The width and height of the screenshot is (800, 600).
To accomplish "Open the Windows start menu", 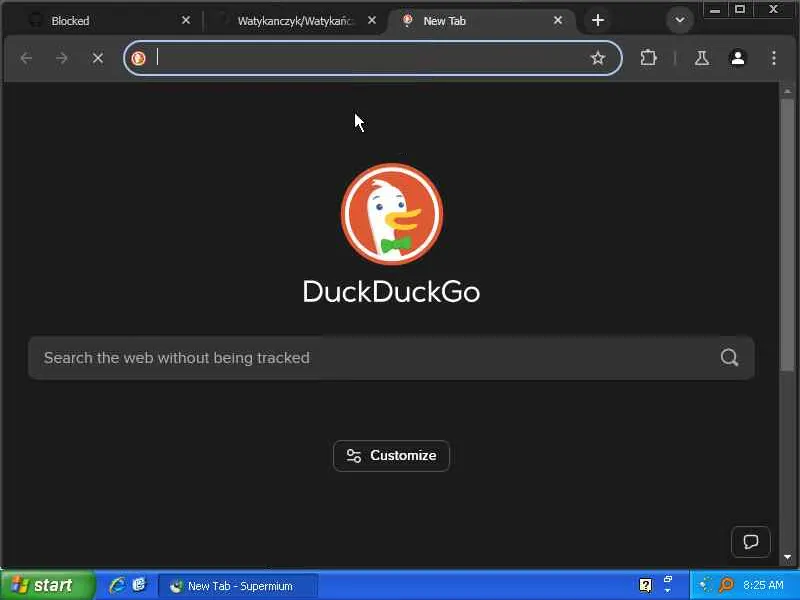I will coord(47,585).
